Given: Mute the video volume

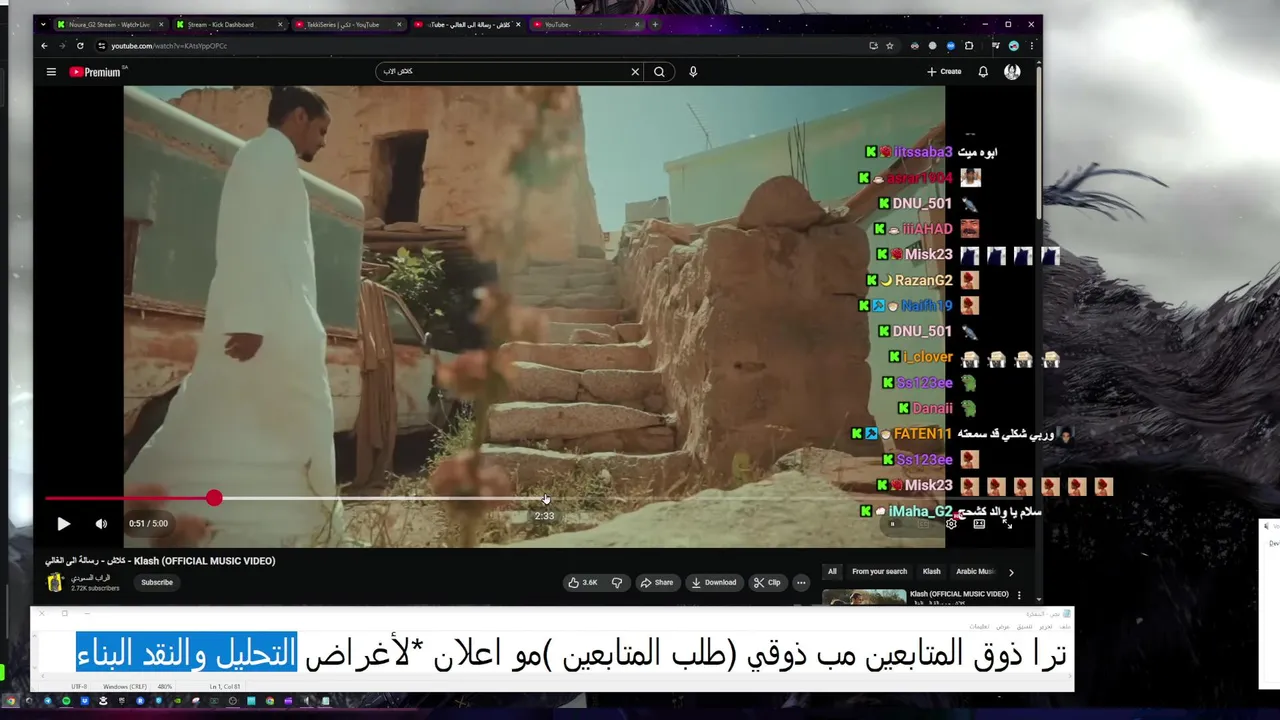Looking at the screenshot, I should click(101, 524).
